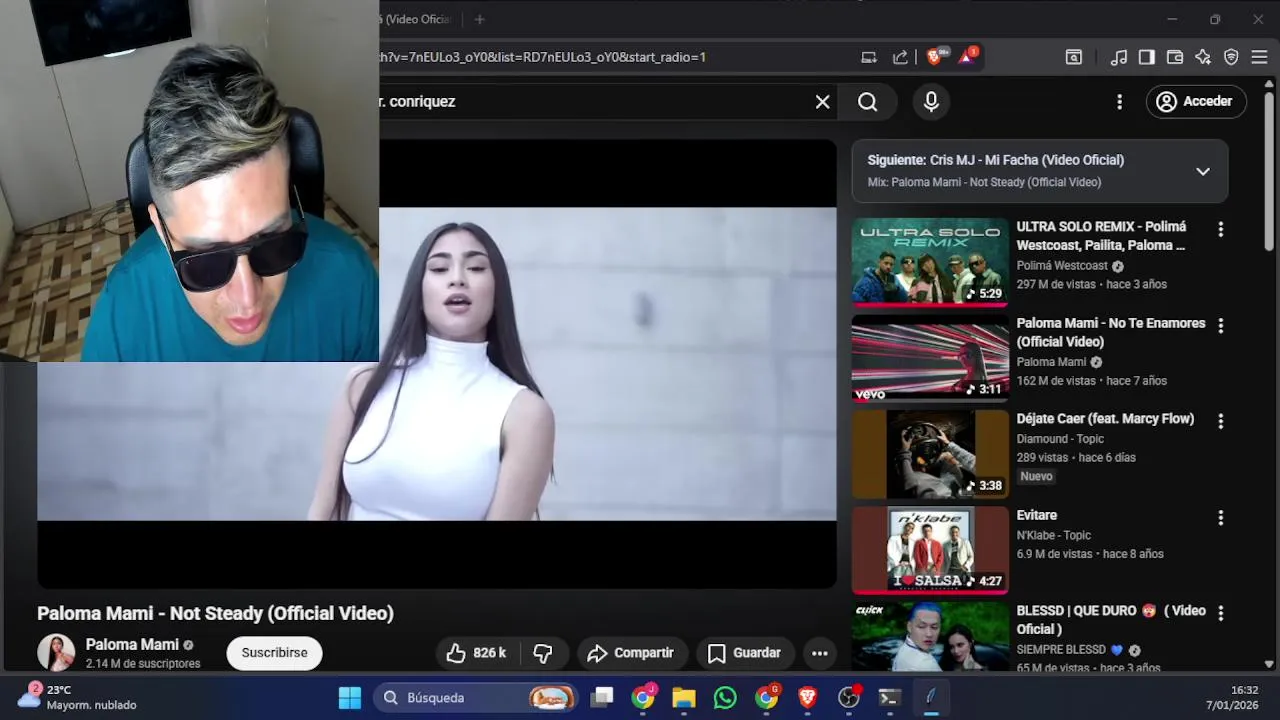Viewport: 1280px width, 720px height.
Task: Open File Explorer from the taskbar
Action: (683, 698)
